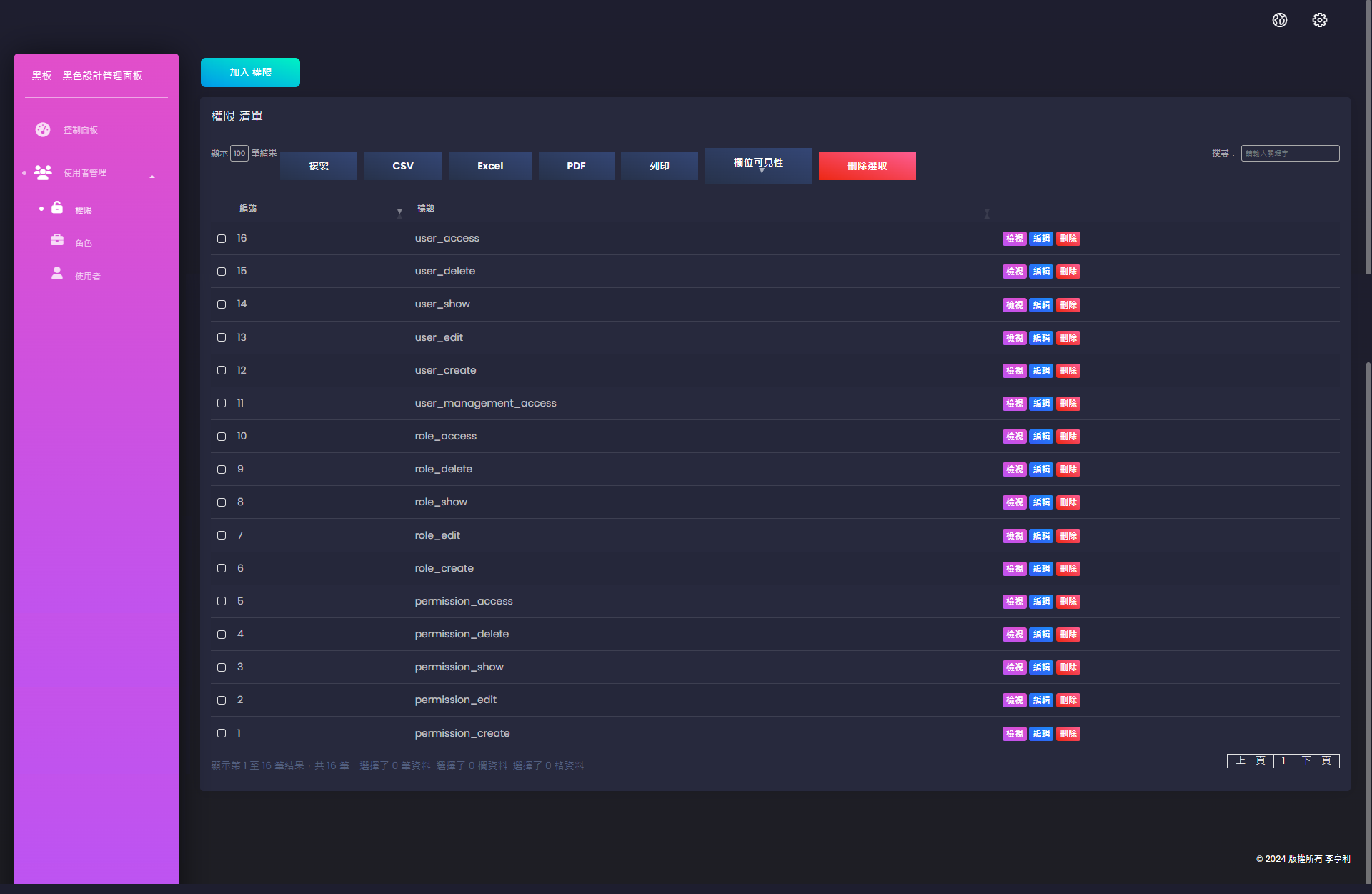Check the checkbox for row 10 role_access
This screenshot has width=1372, height=894.
pyautogui.click(x=222, y=437)
